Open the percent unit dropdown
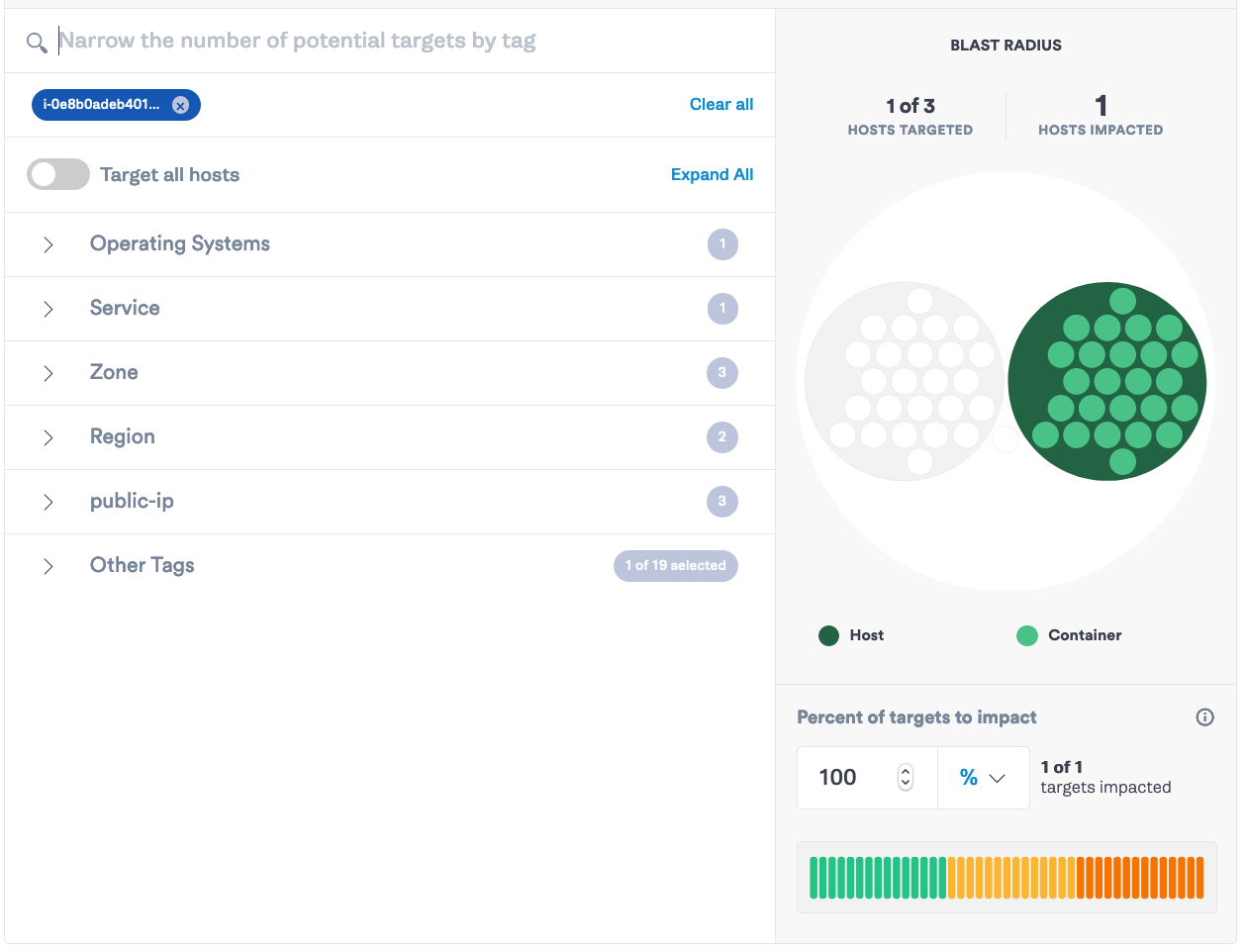 tap(983, 777)
